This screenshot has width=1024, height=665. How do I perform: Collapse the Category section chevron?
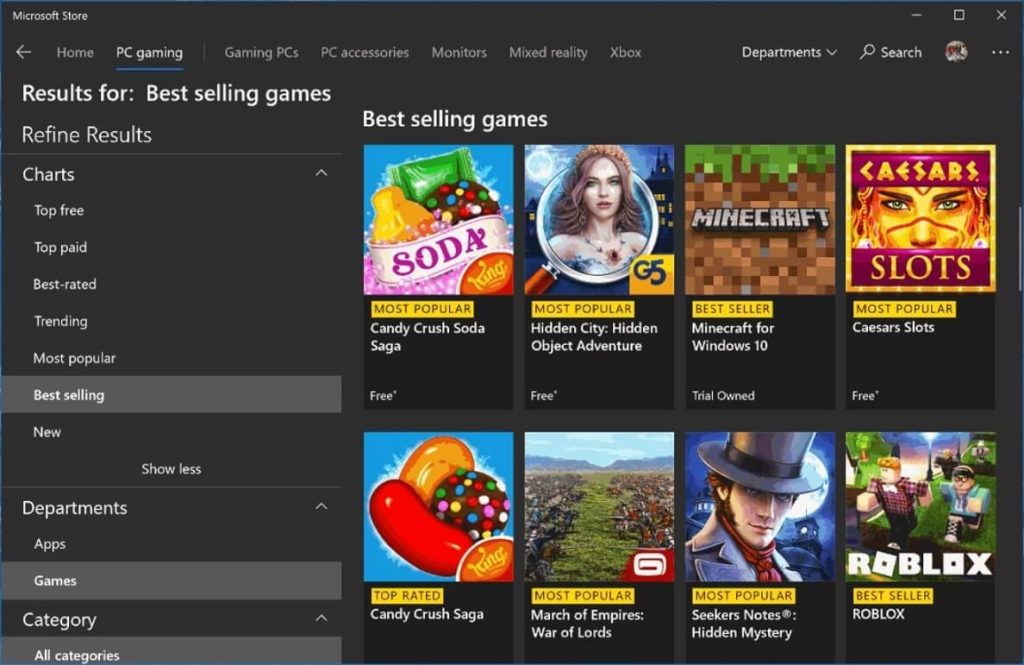(321, 619)
